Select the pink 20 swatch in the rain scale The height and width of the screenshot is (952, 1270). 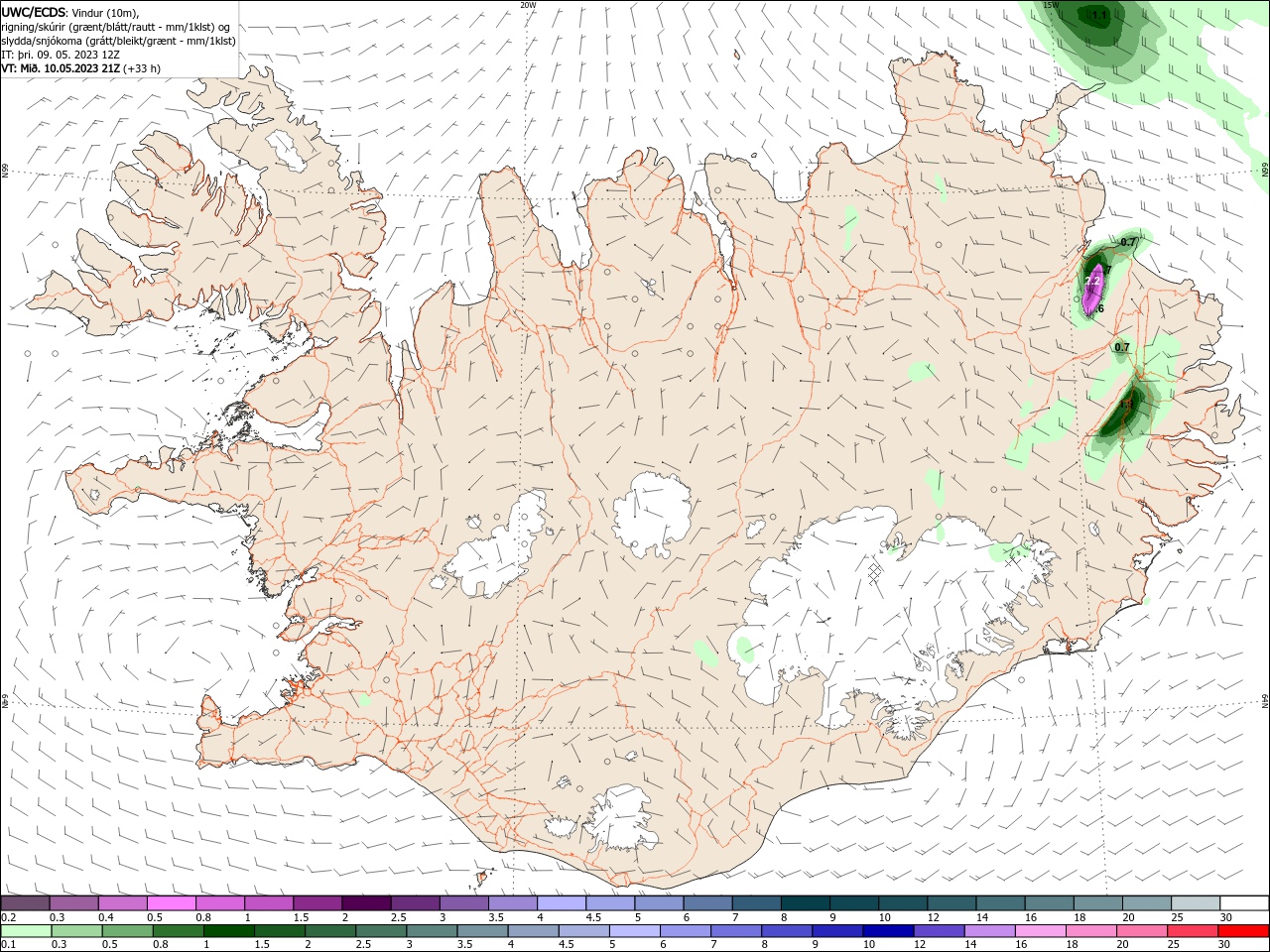pos(1141,931)
